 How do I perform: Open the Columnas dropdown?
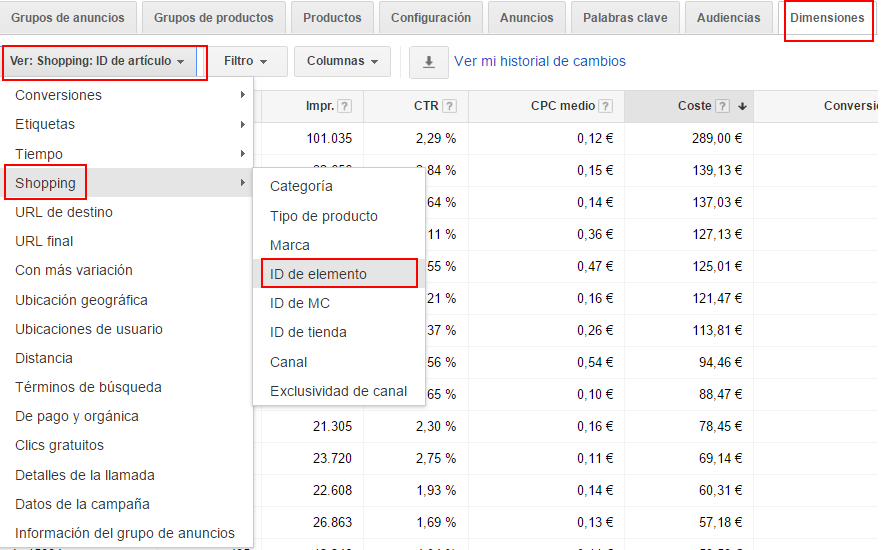click(341, 62)
